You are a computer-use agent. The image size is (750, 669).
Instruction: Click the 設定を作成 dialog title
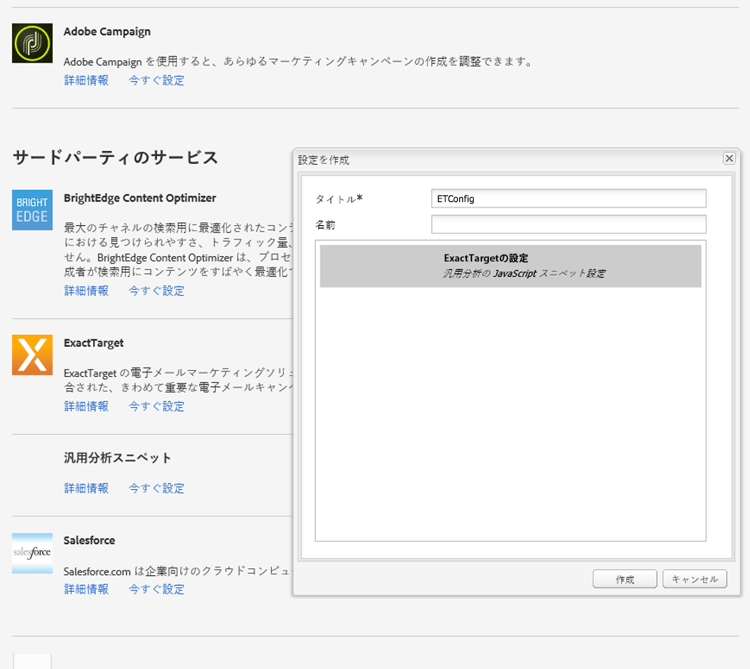pos(324,160)
